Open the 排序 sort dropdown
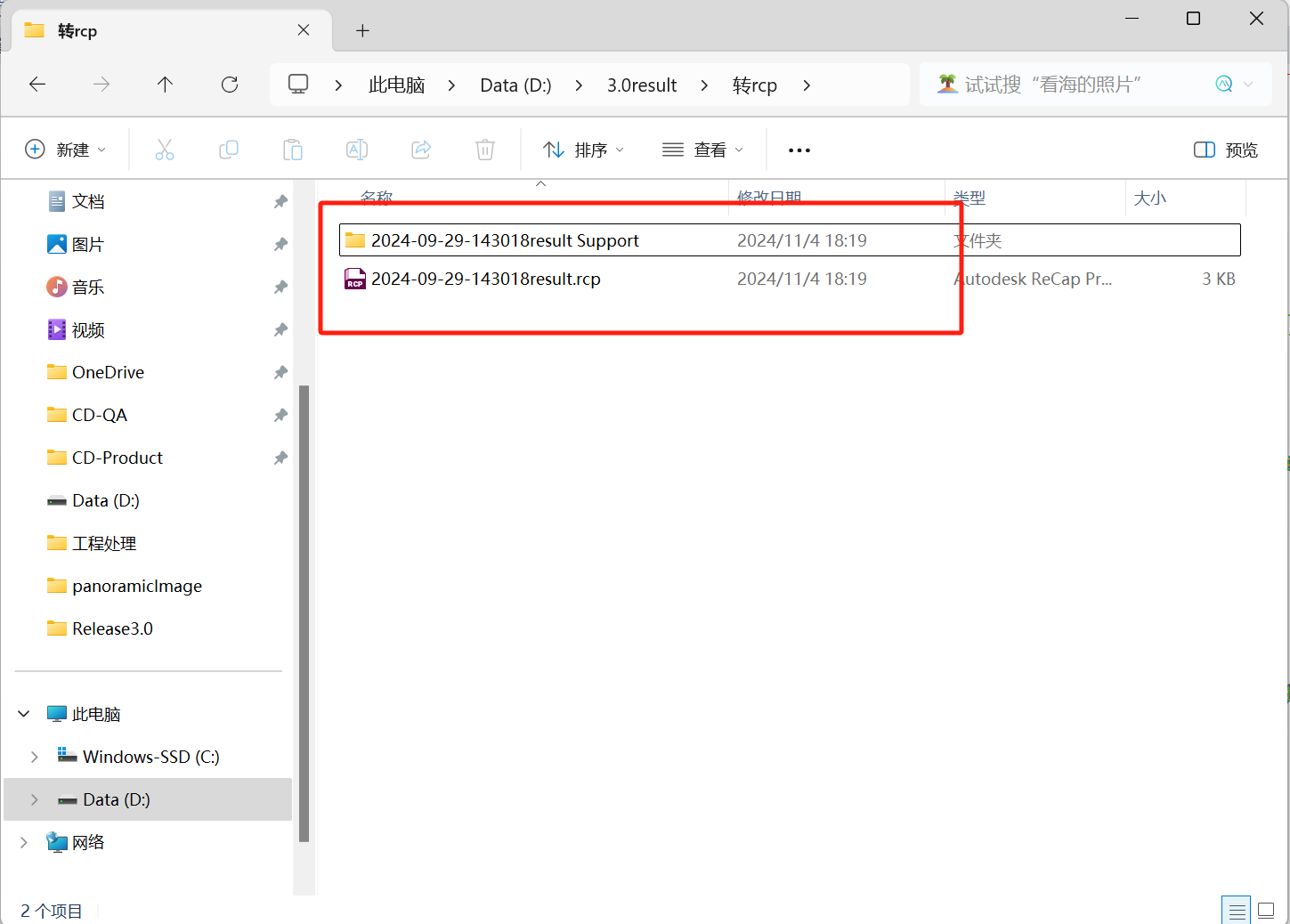Viewport: 1290px width, 924px height. (584, 150)
